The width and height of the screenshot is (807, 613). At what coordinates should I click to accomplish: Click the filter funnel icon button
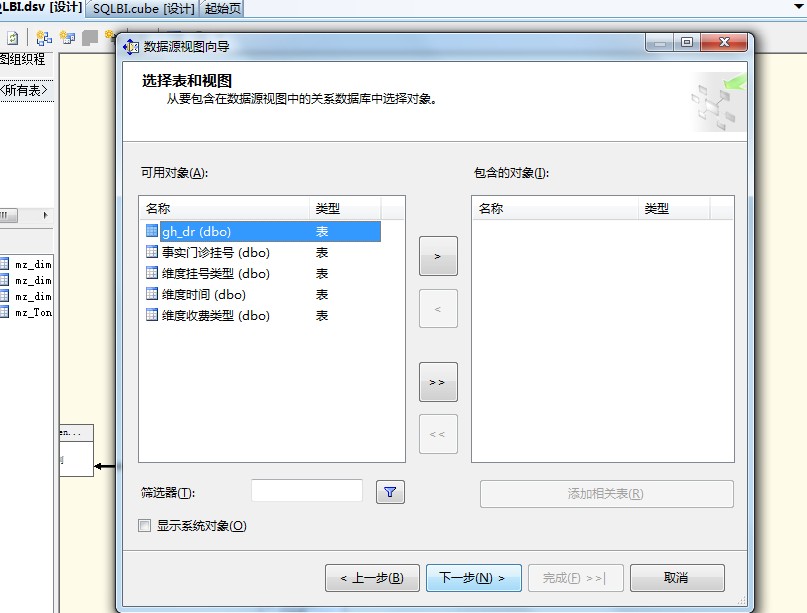(x=390, y=492)
